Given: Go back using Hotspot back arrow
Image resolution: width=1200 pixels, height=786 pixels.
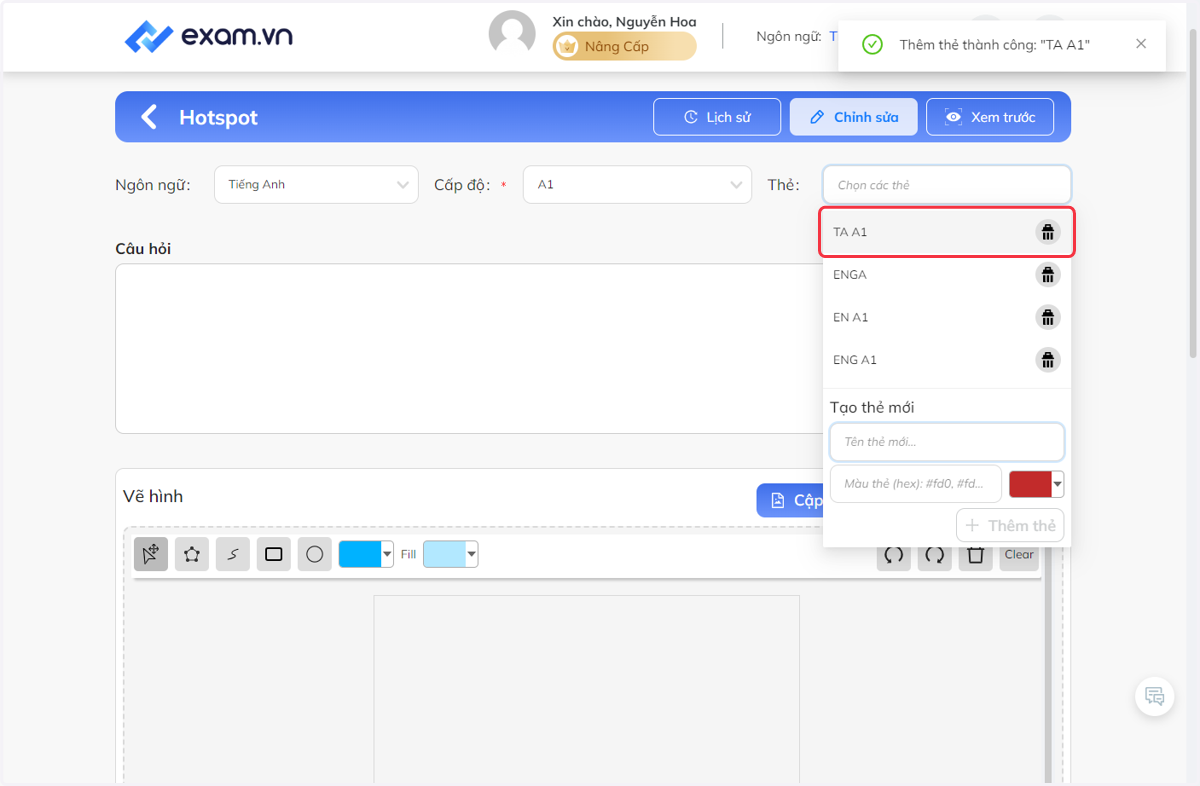Looking at the screenshot, I should click(149, 117).
